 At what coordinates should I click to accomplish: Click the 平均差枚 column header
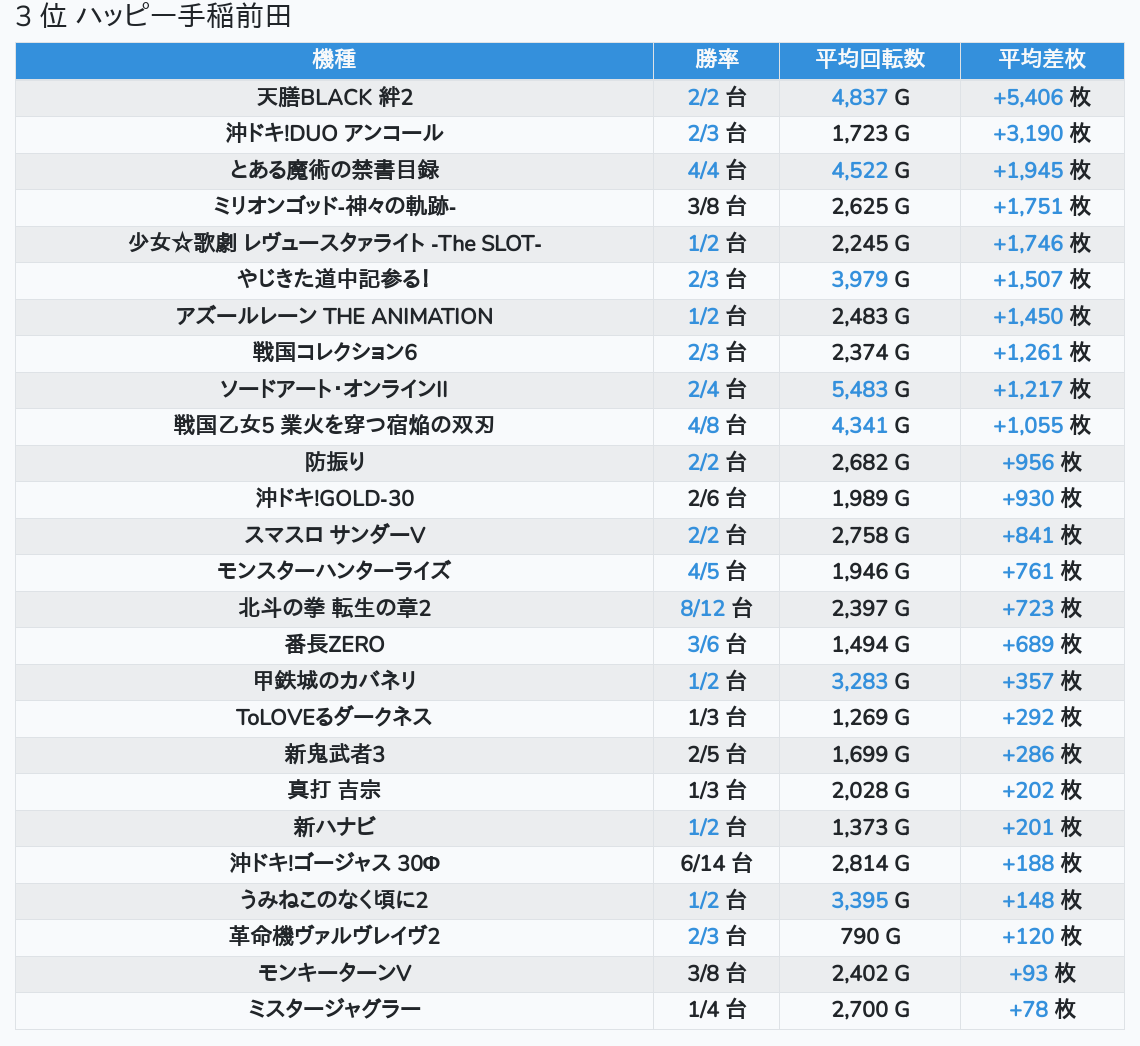pos(1042,60)
